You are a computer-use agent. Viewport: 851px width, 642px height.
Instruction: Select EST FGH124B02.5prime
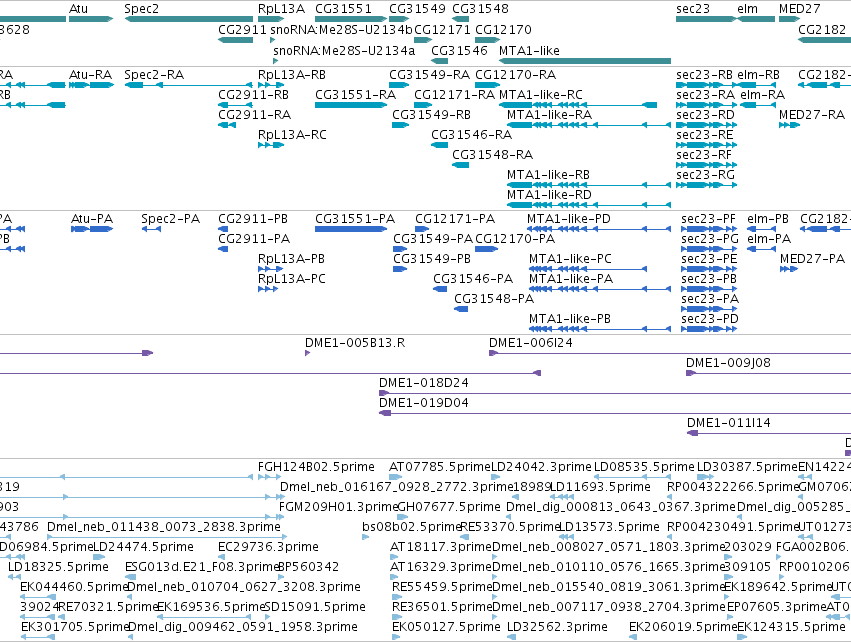tap(270, 478)
